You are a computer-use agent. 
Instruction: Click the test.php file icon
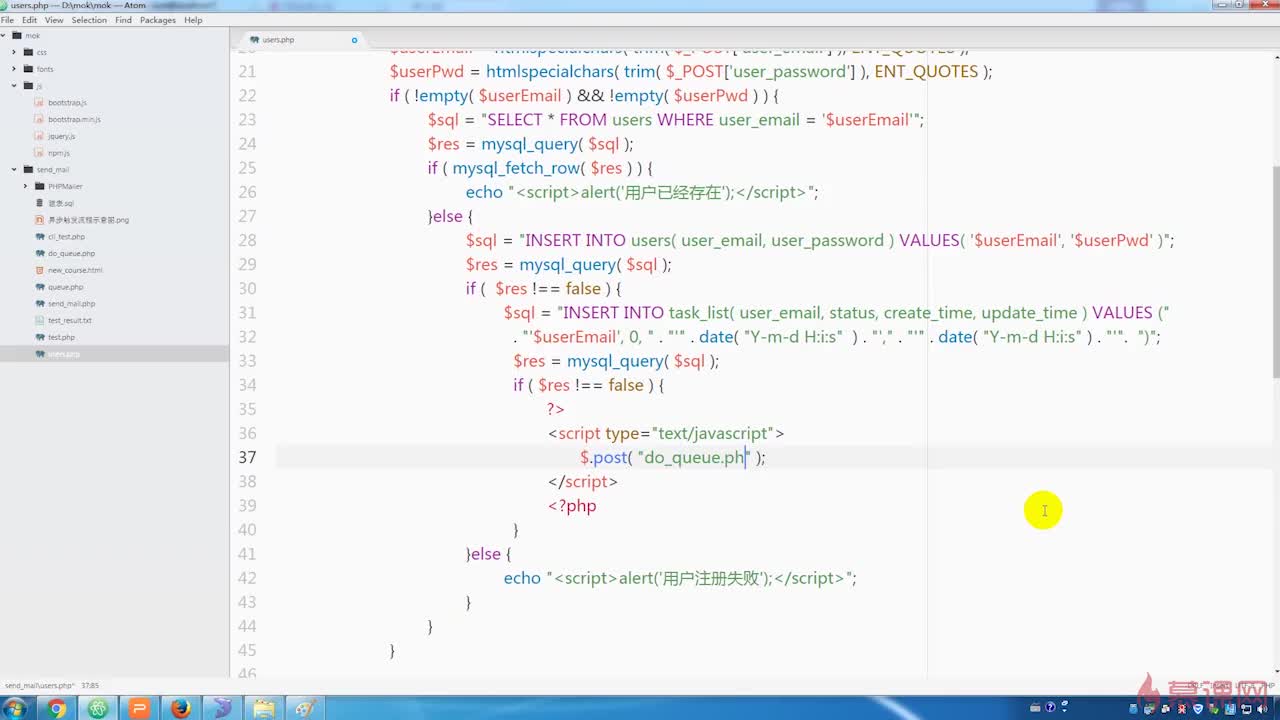point(40,337)
